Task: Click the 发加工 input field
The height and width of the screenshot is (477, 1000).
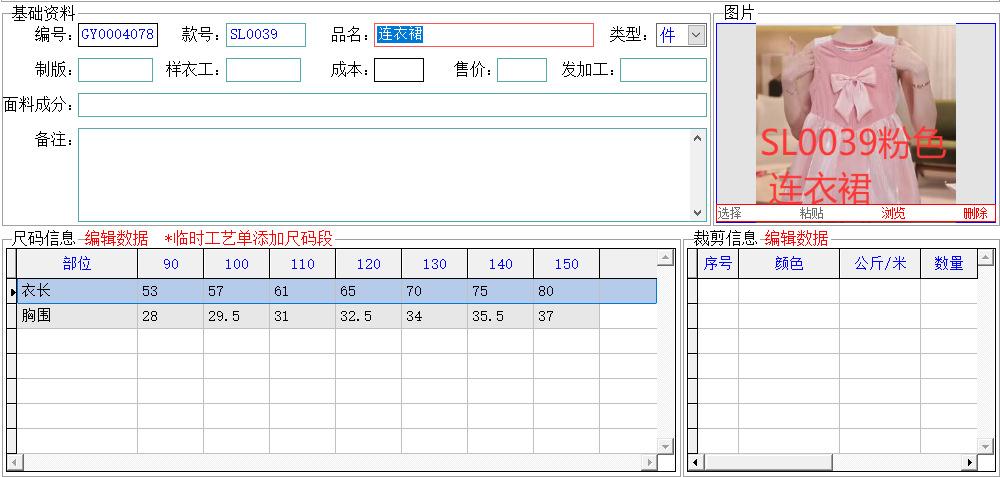Action: click(x=663, y=70)
